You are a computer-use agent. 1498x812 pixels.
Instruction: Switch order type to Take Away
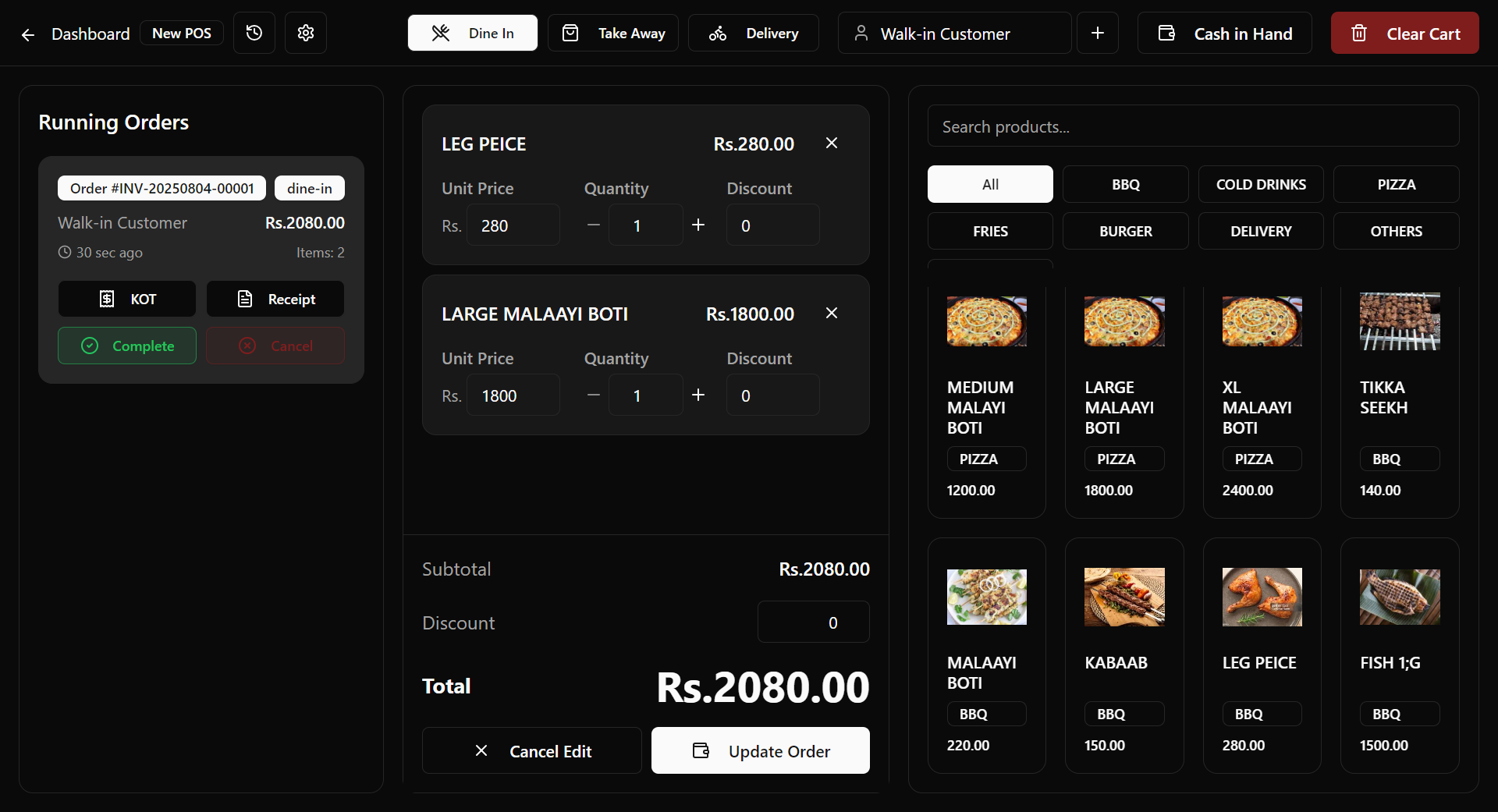coord(613,33)
